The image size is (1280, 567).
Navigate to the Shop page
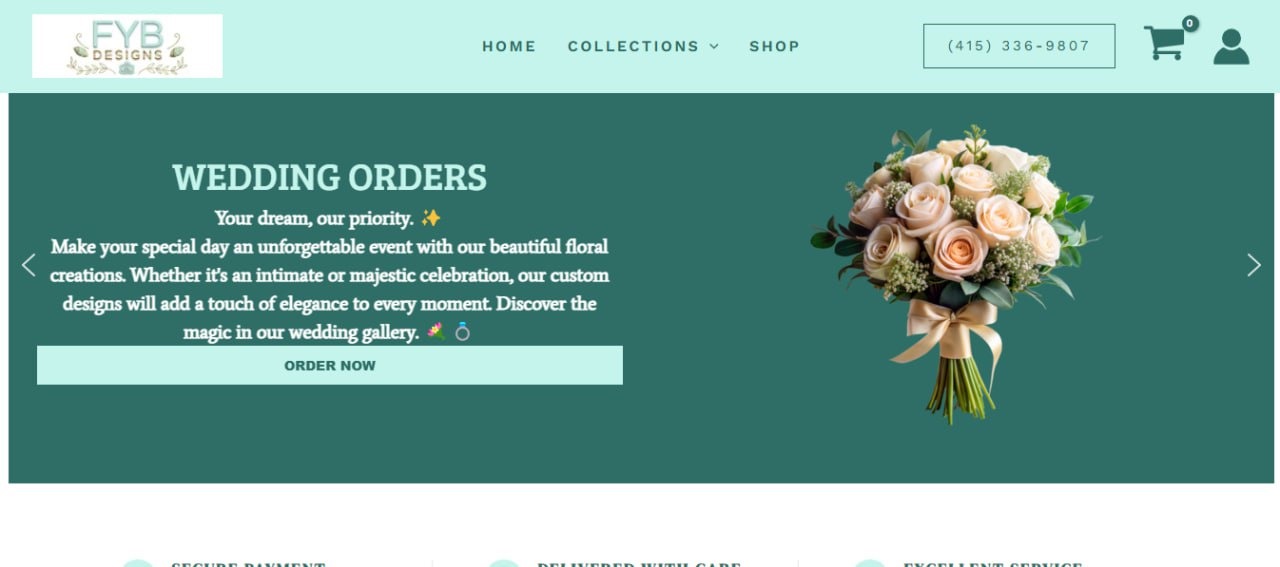tap(775, 46)
